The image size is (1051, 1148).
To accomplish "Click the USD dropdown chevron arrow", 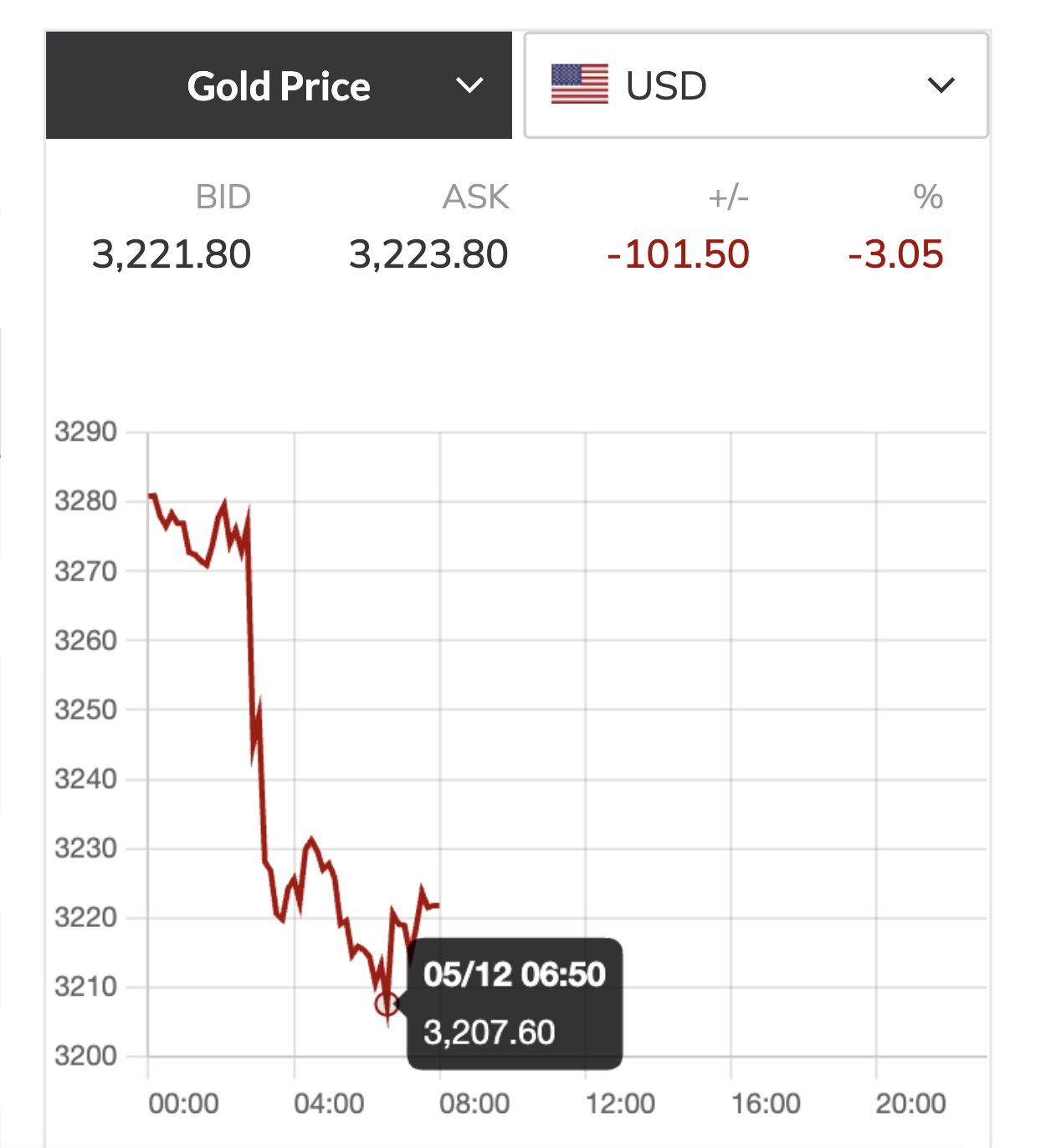I will (x=941, y=85).
